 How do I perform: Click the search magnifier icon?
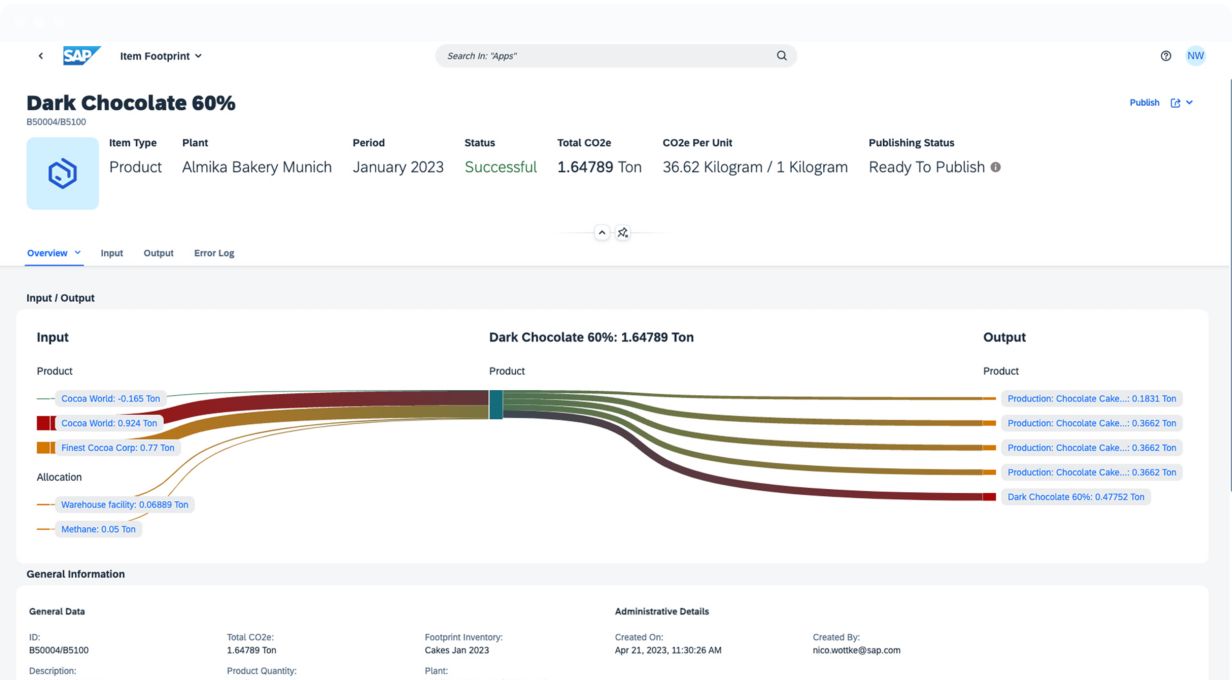(782, 56)
